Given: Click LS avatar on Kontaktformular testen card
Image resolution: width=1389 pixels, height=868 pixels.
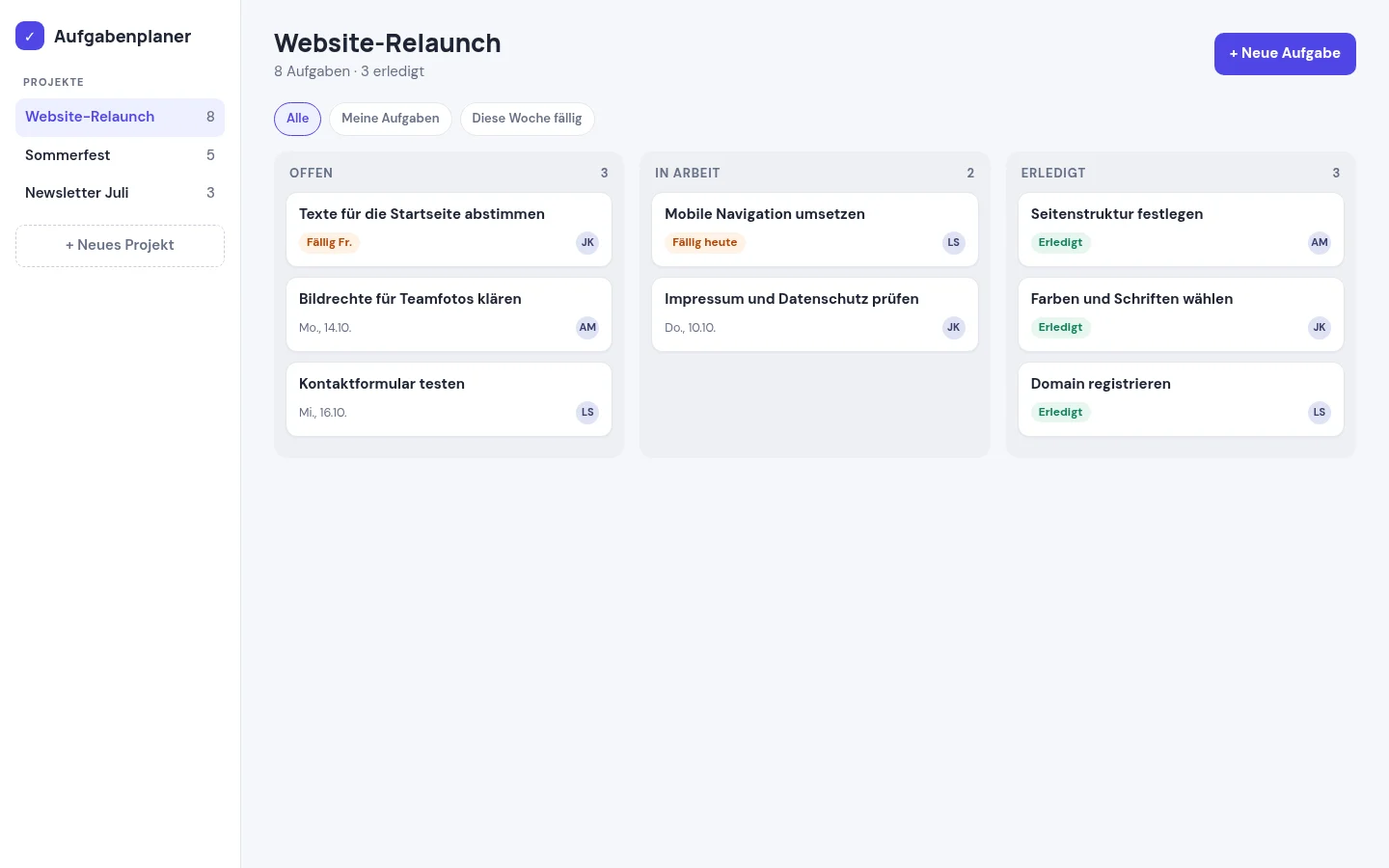Looking at the screenshot, I should pos(587,413).
